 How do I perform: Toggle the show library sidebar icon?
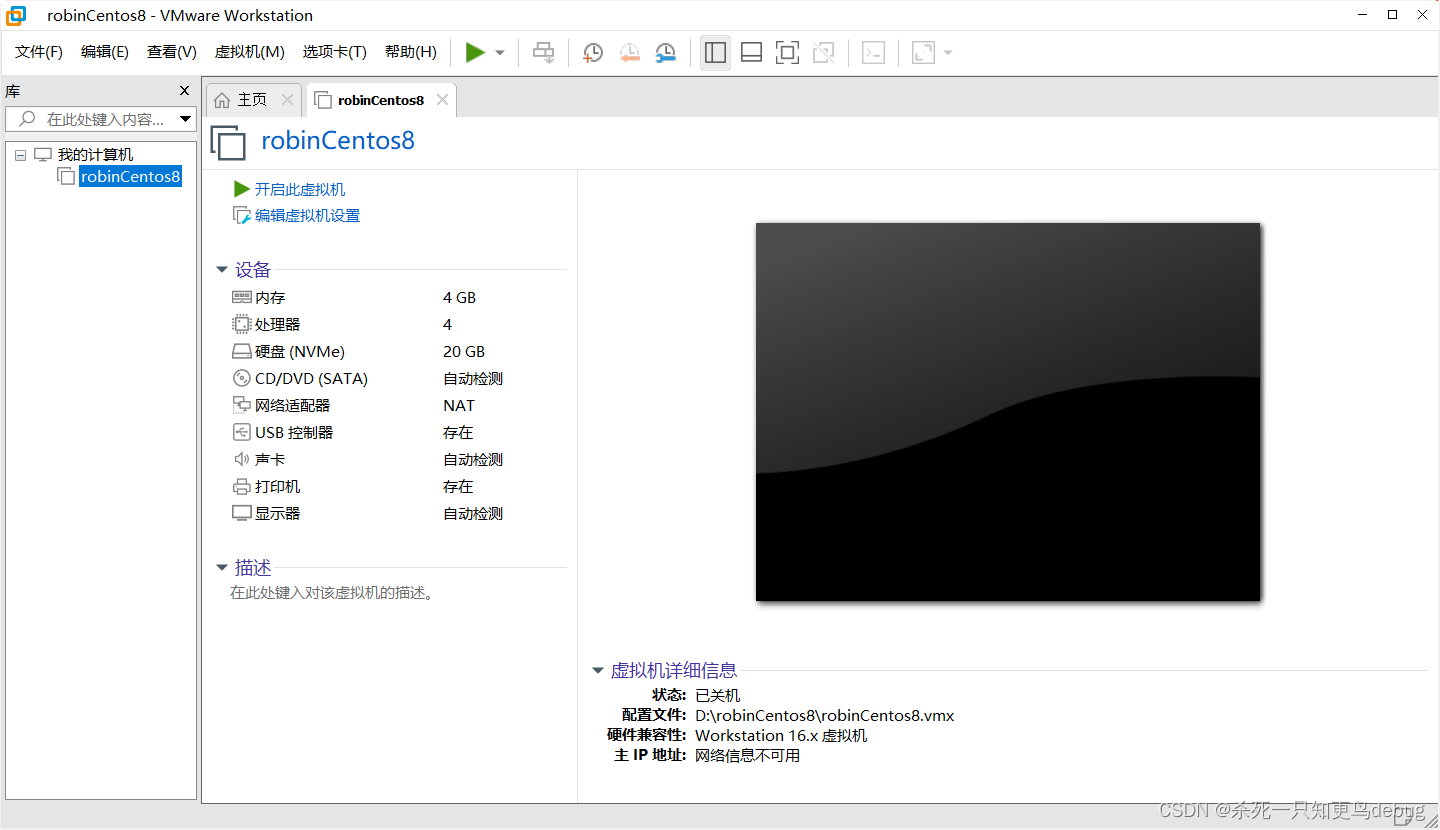[715, 52]
